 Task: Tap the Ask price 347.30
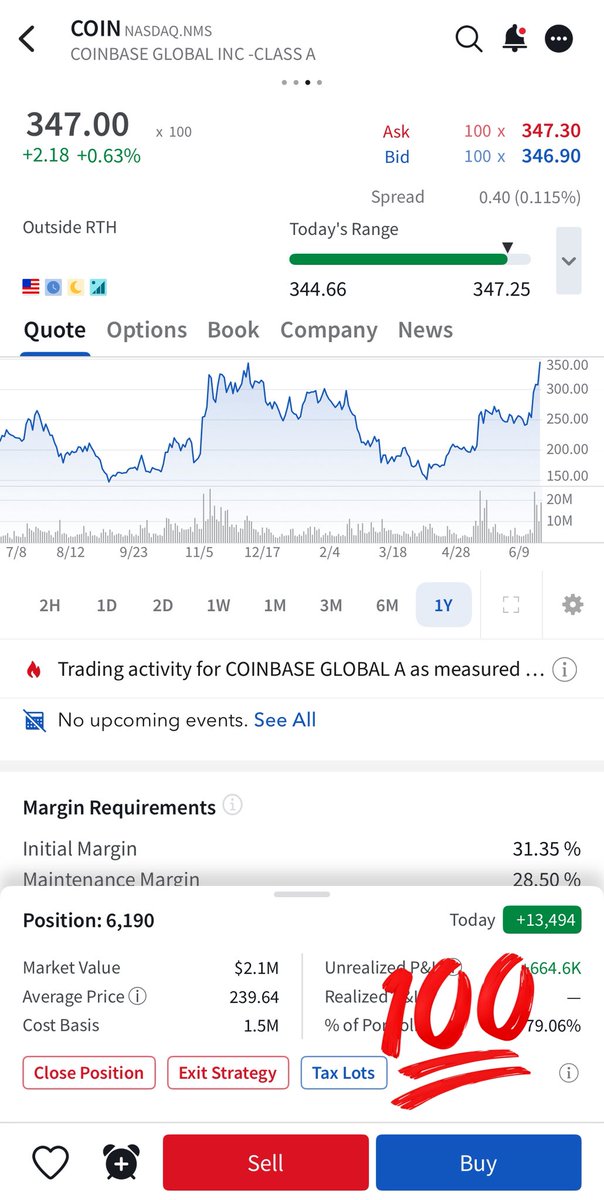pyautogui.click(x=551, y=131)
